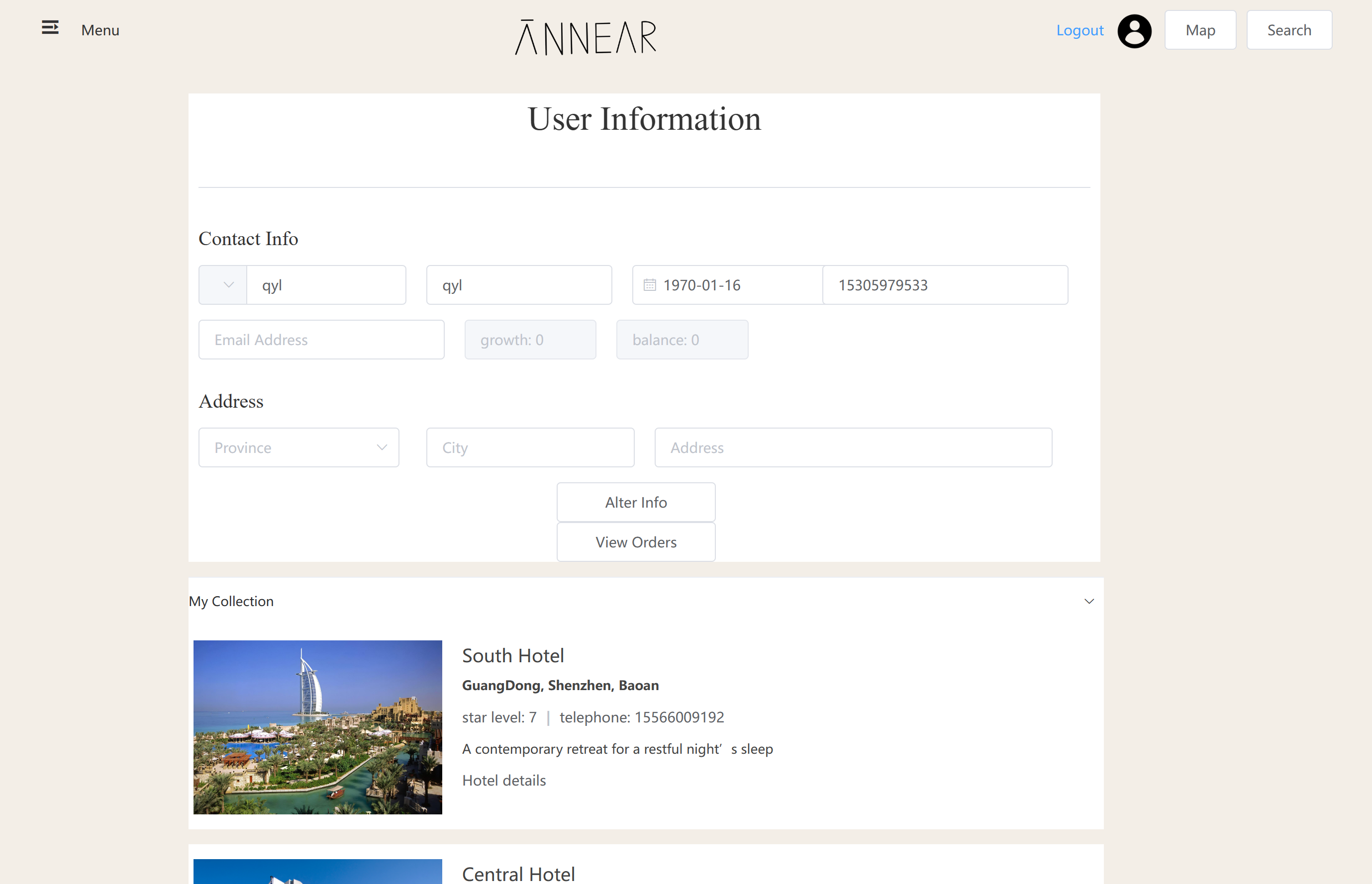Click the Central Hotel title
1372x884 pixels.
518,874
